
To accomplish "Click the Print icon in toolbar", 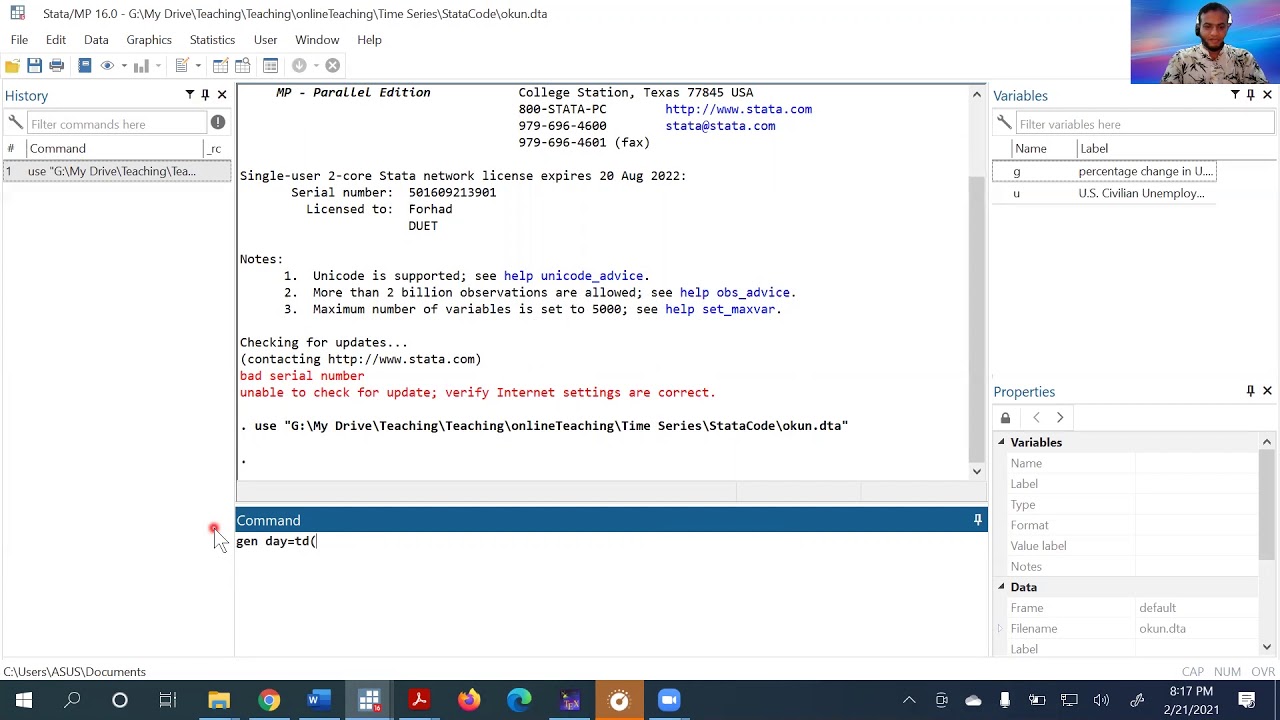I will [x=57, y=66].
